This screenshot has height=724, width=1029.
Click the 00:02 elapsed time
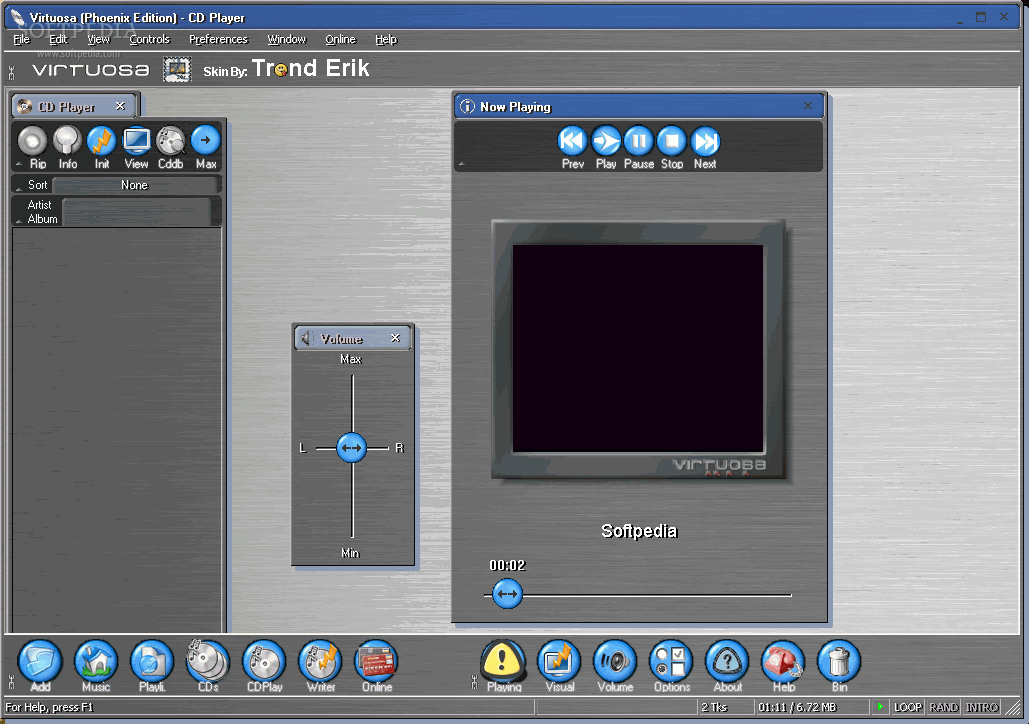tap(507, 565)
